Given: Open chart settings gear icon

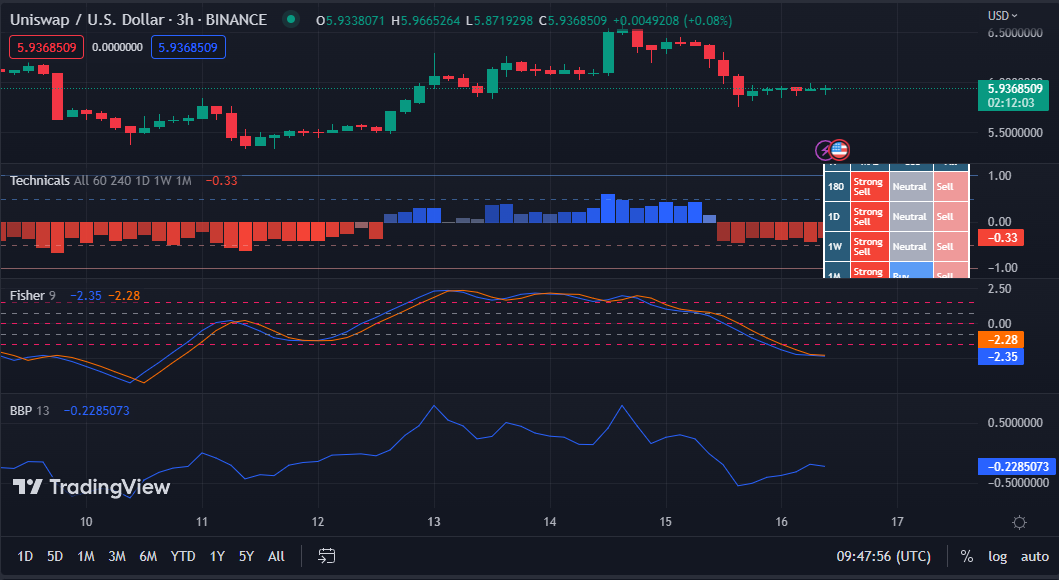Looking at the screenshot, I should [x=1019, y=522].
